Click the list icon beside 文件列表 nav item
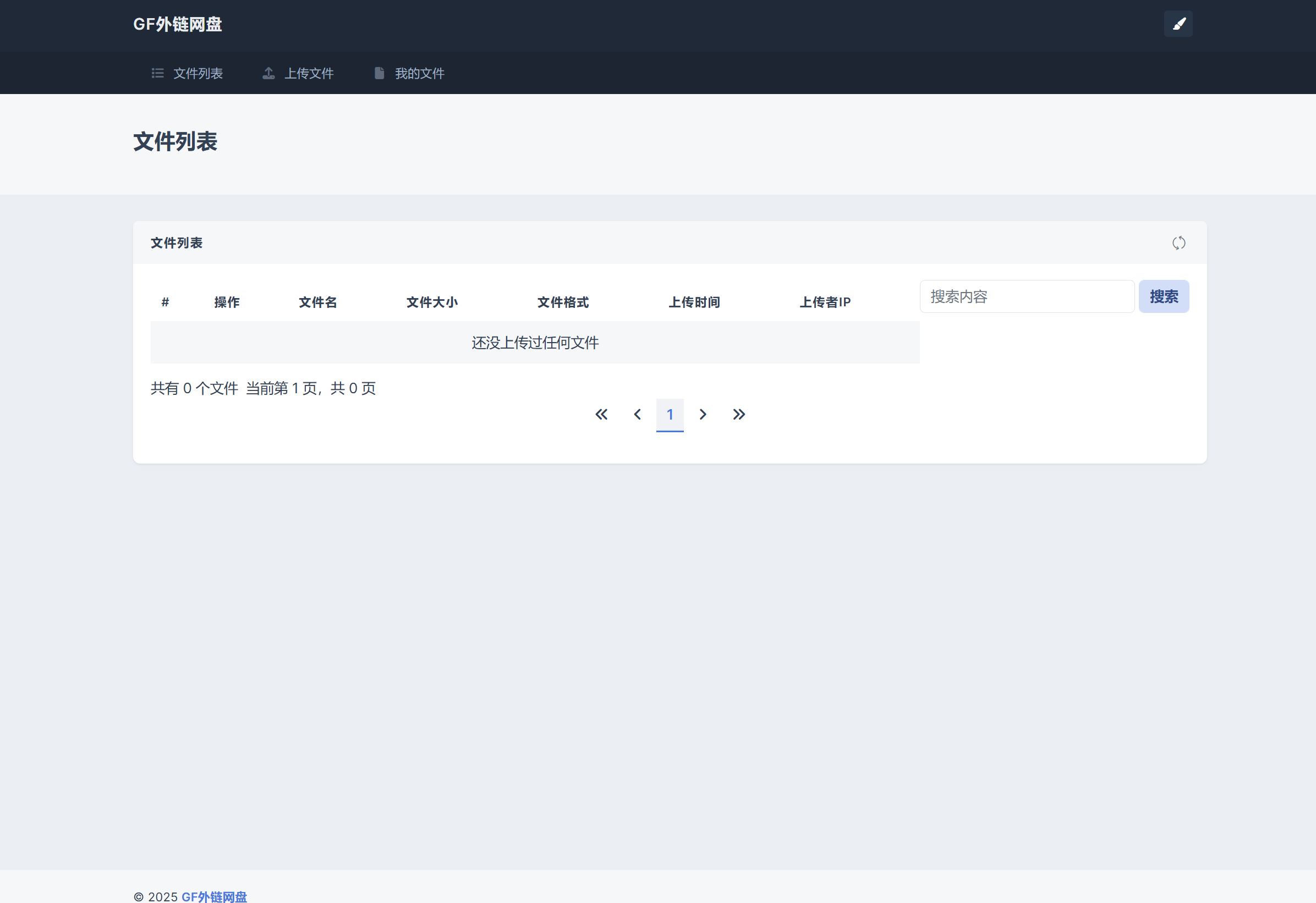 [158, 73]
